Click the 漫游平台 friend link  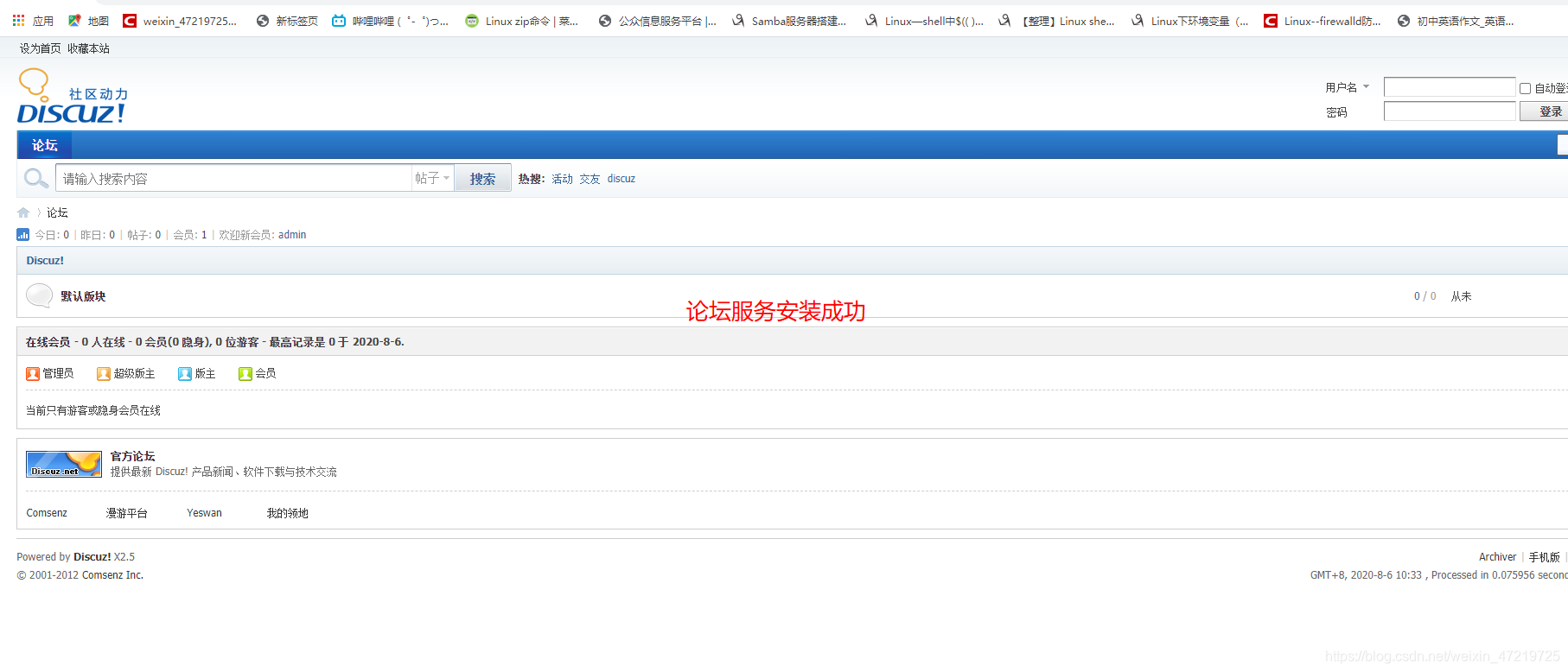[x=127, y=513]
